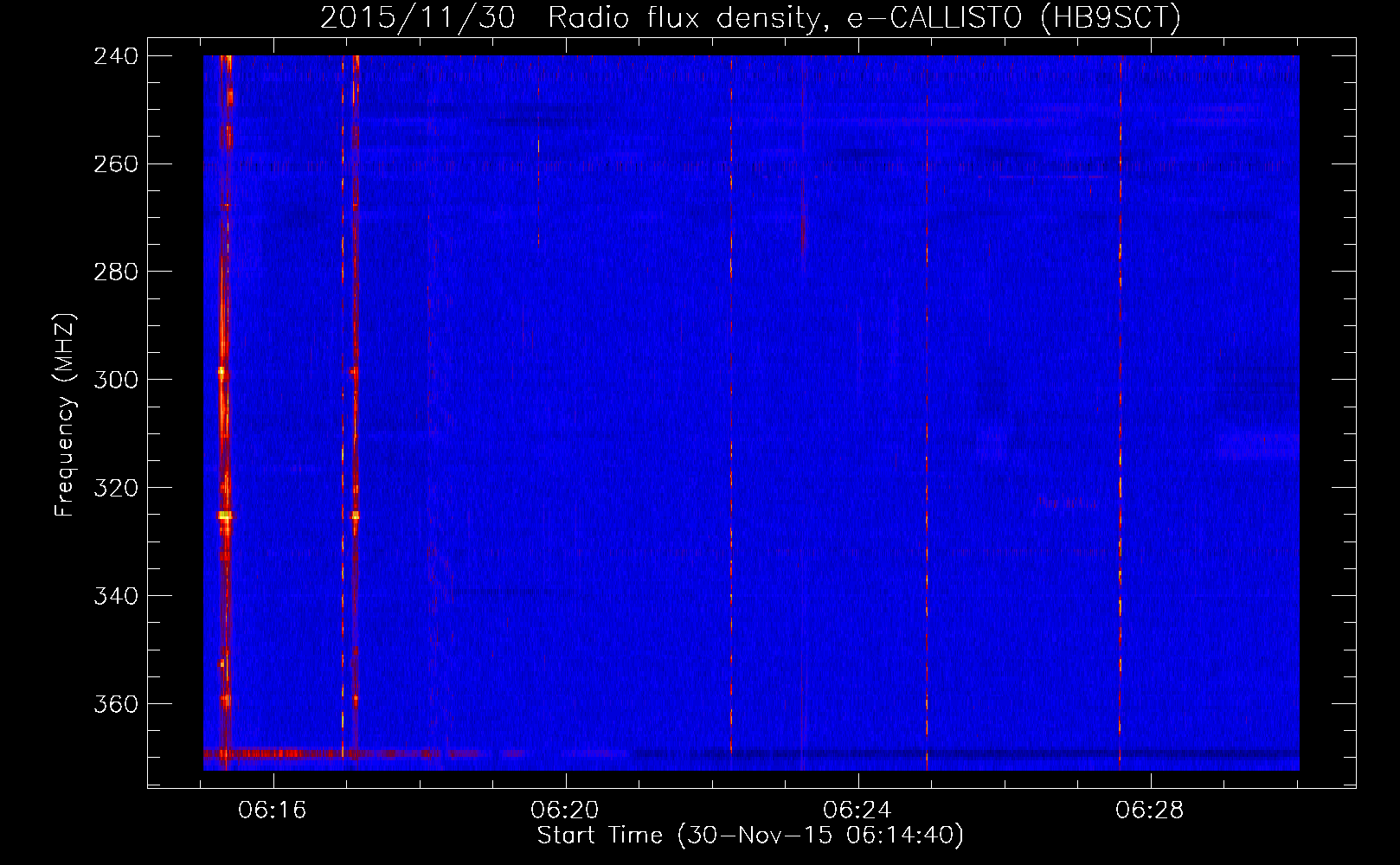Click the 06:16 time tick label
This screenshot has width=1400, height=865.
click(273, 811)
